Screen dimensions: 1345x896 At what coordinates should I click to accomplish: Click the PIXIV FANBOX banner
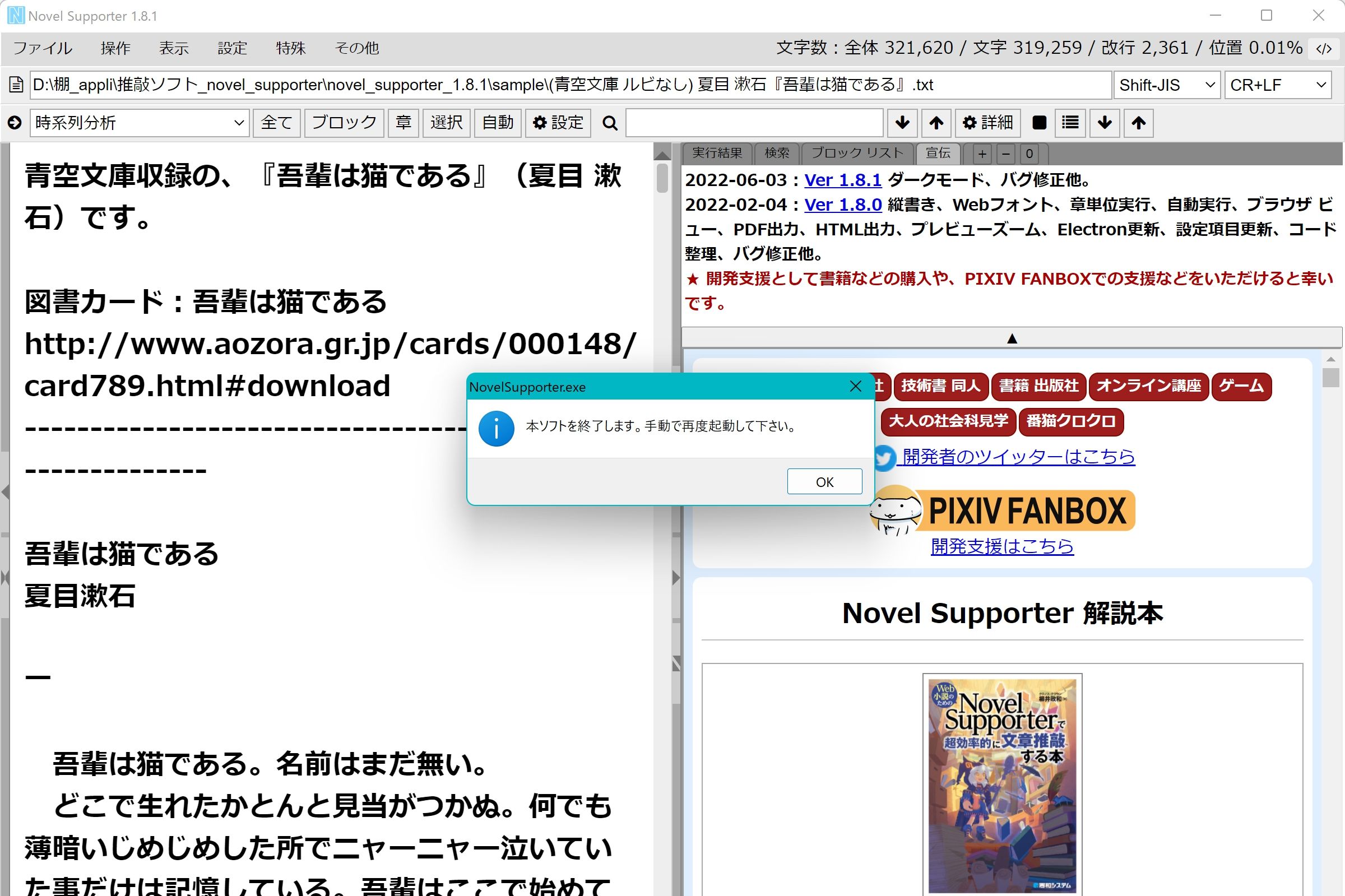(x=1002, y=510)
